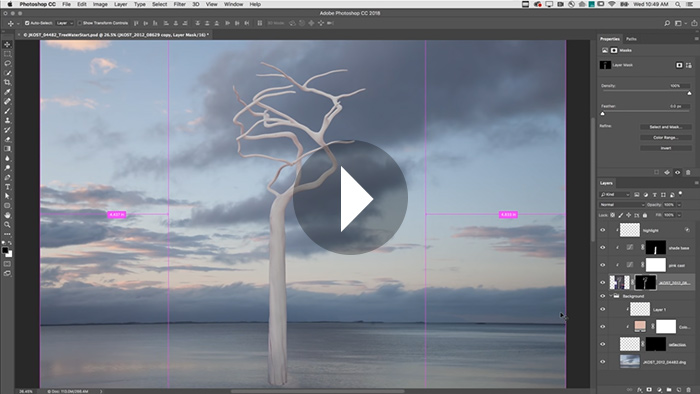700x394 pixels.
Task: Toggle layer filtering on/off switch
Action: [x=680, y=194]
